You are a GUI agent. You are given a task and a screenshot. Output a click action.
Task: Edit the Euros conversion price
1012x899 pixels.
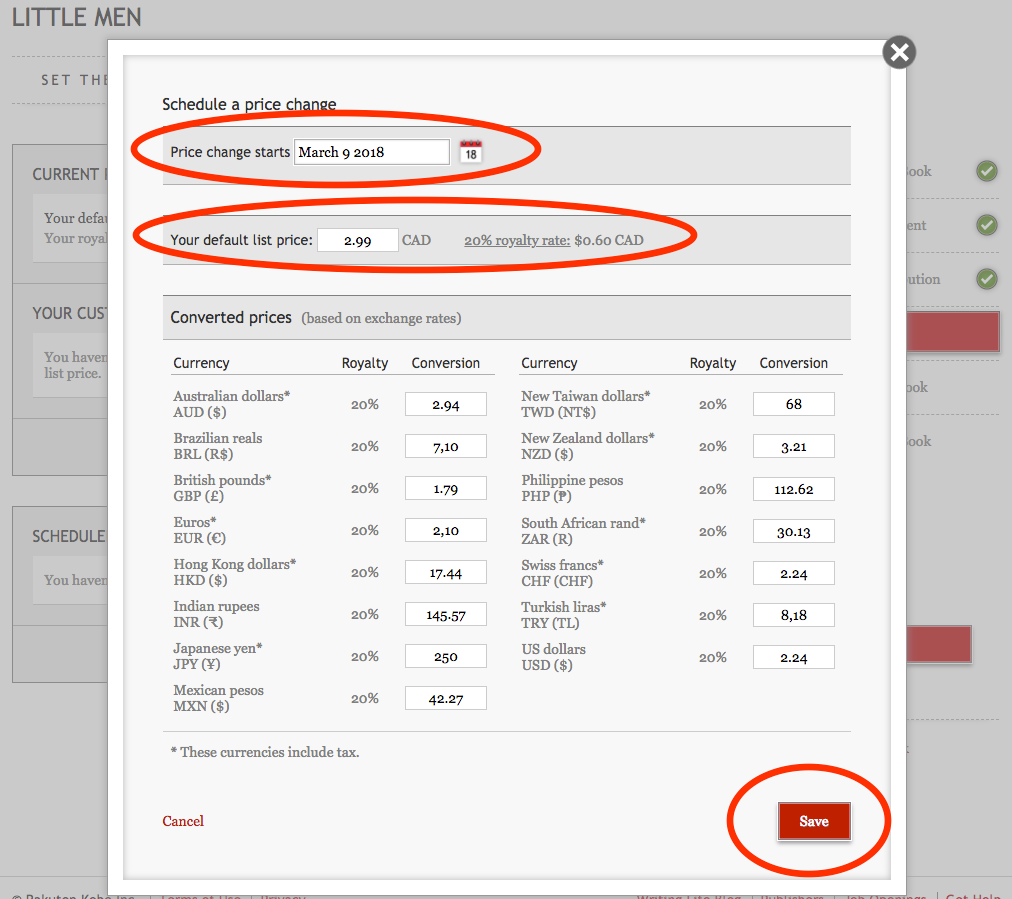click(x=445, y=530)
